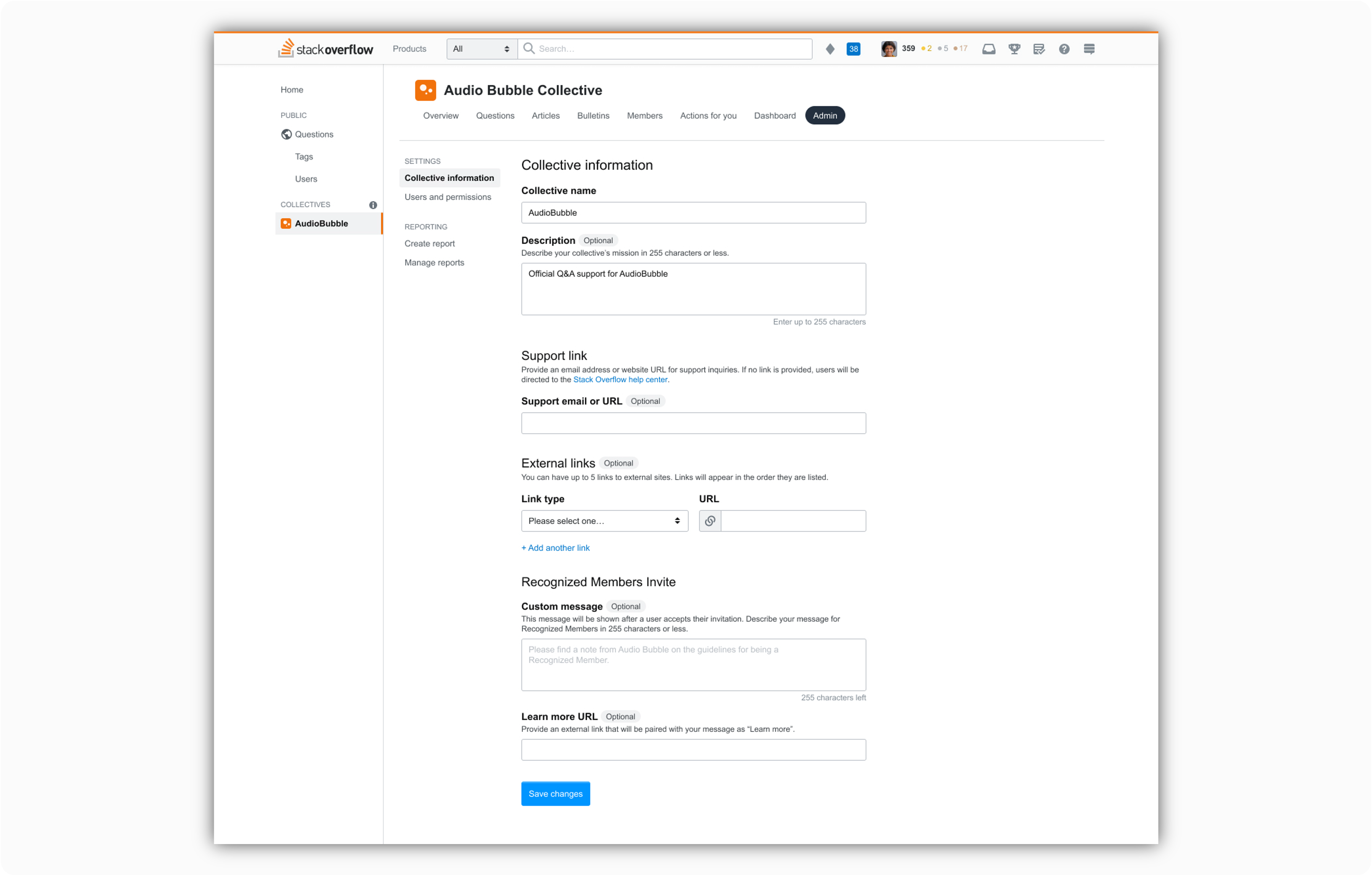Click the silver badge count 5
1372x875 pixels.
tap(943, 49)
